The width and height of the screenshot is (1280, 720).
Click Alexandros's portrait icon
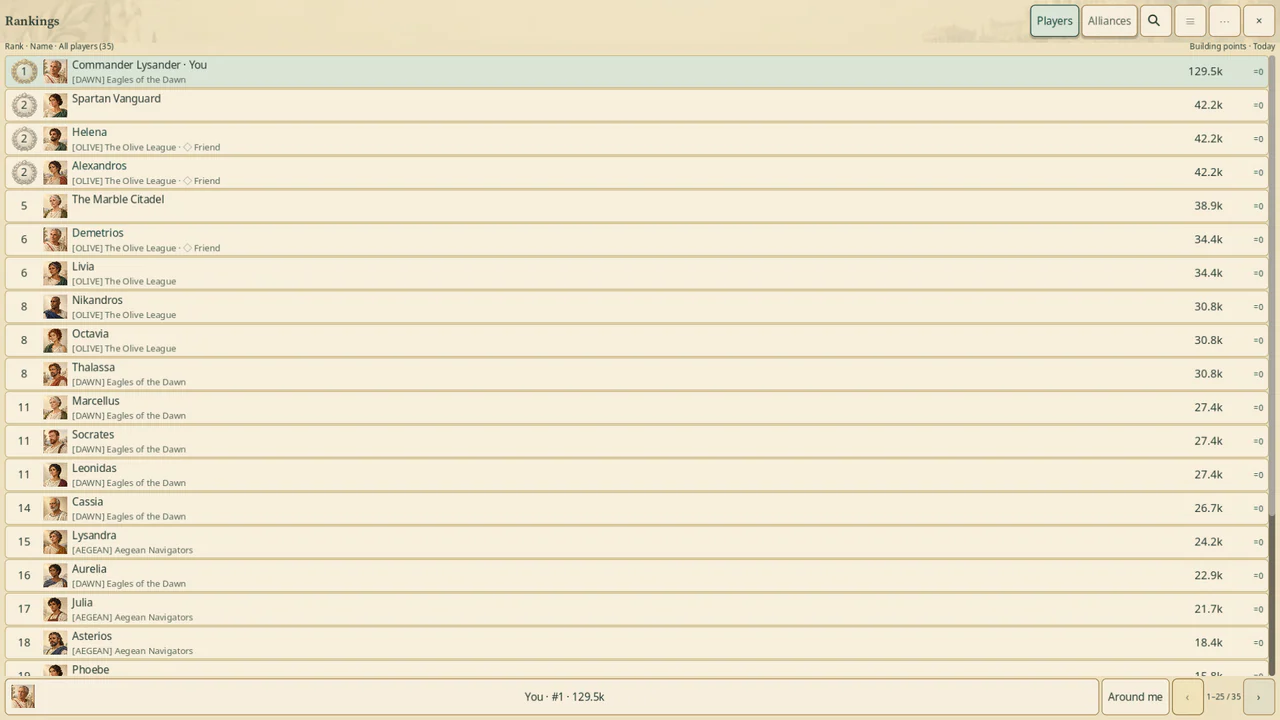55,172
